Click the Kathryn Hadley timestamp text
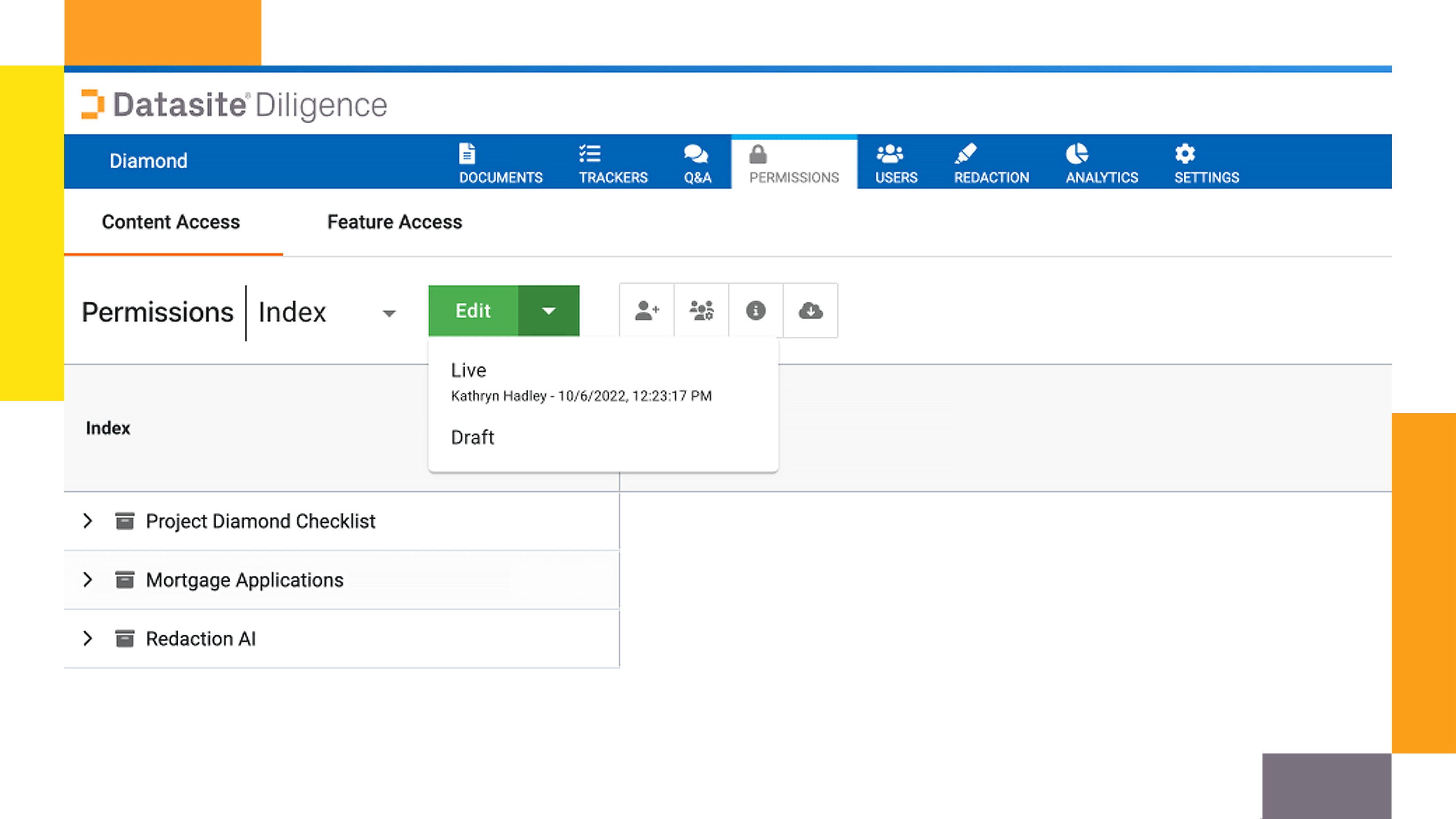Screen dimensions: 1456x819 (581, 396)
